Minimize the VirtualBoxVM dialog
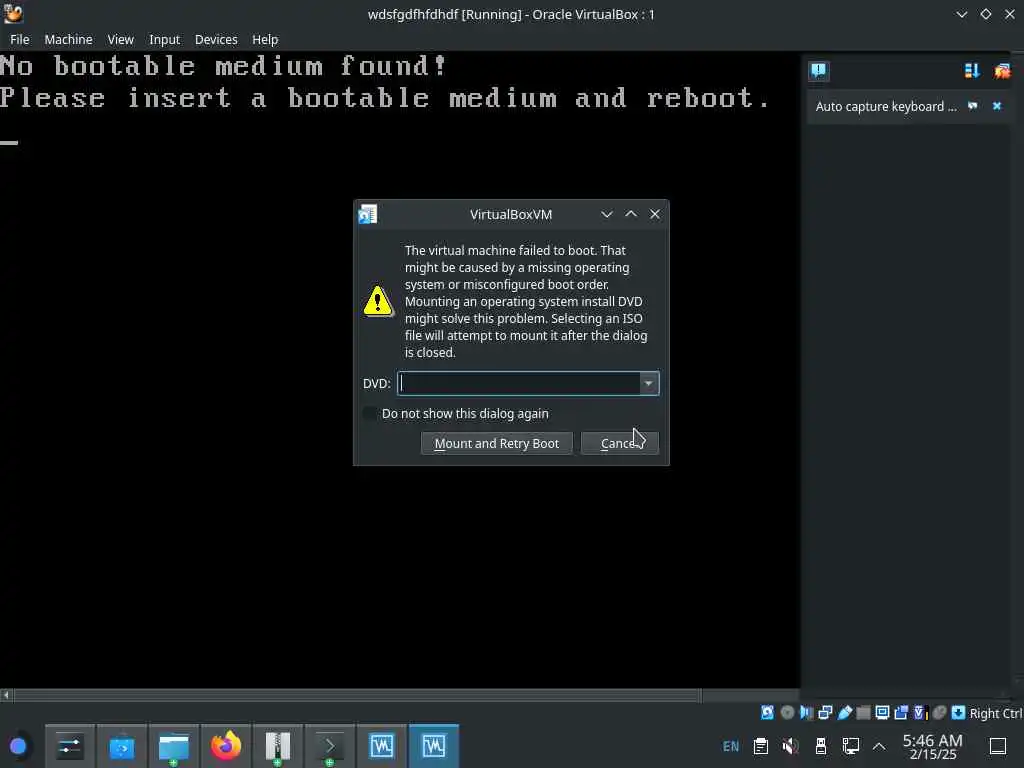1024x768 pixels. click(607, 214)
